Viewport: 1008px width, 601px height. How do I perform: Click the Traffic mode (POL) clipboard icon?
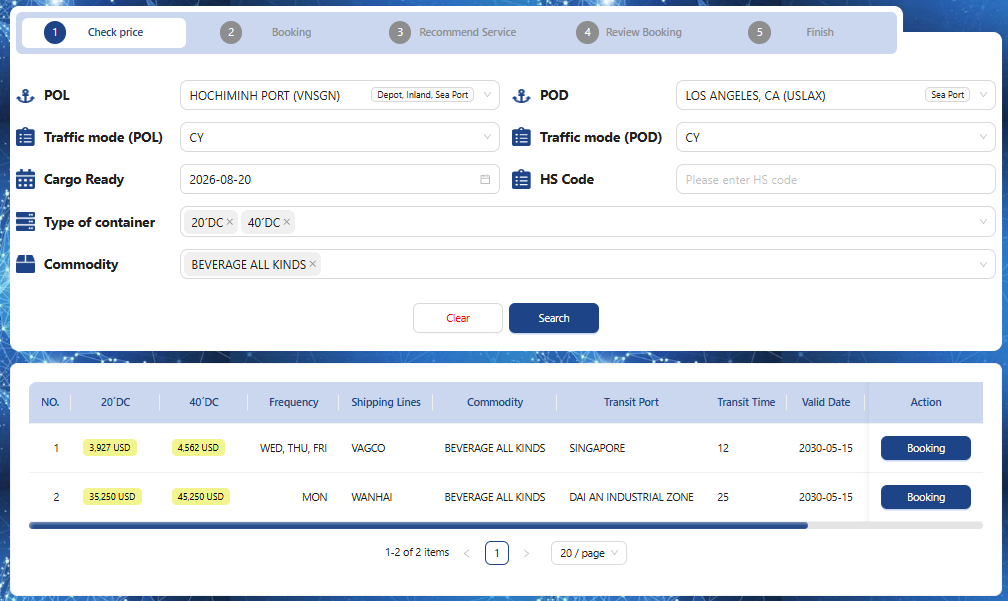tap(25, 137)
